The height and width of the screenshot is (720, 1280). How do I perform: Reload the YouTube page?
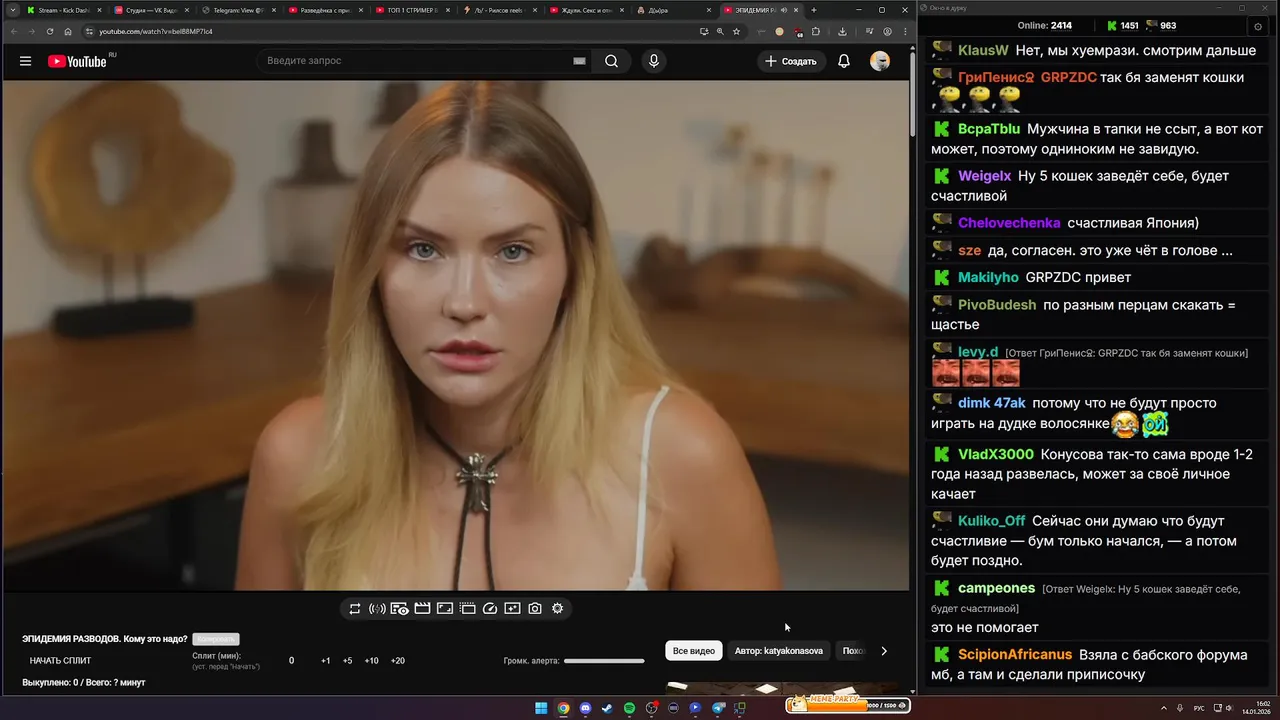point(50,31)
